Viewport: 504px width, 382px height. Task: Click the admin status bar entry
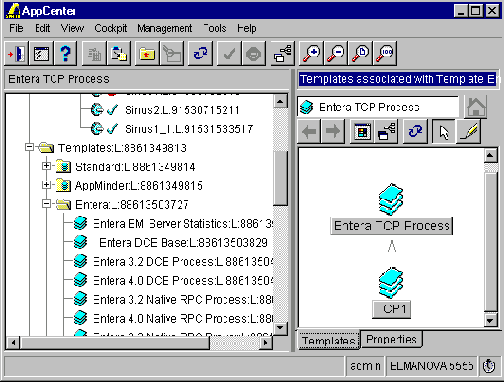click(365, 366)
